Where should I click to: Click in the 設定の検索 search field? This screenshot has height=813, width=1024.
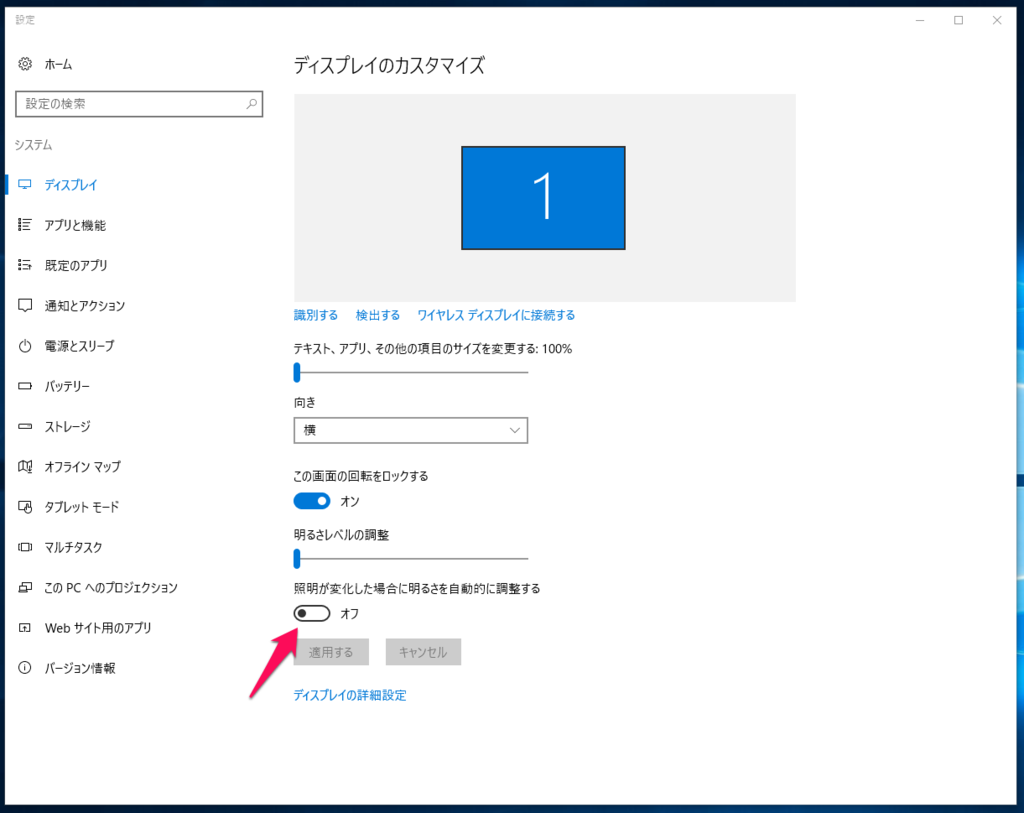pyautogui.click(x=138, y=104)
